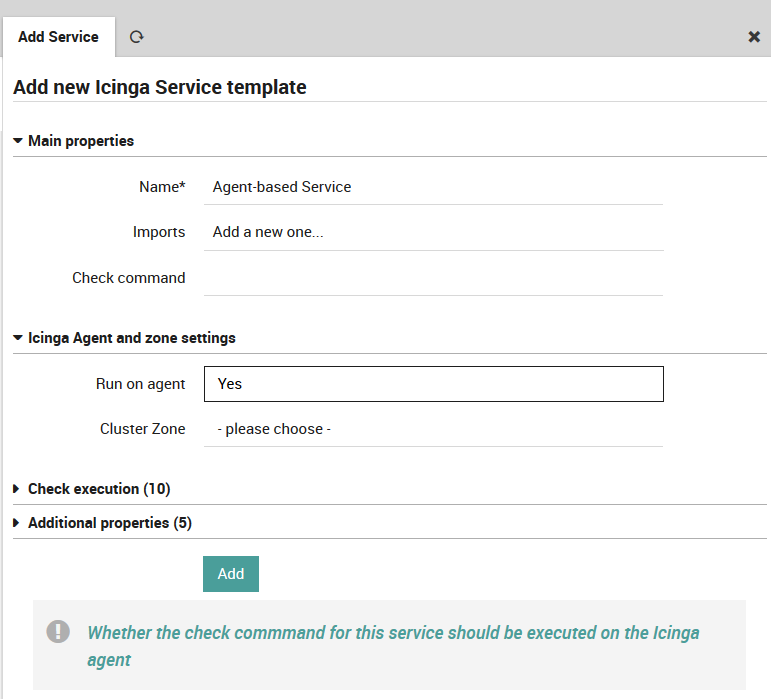Click the Imports 'Add a new one...' field
The height and width of the screenshot is (699, 771).
433,232
